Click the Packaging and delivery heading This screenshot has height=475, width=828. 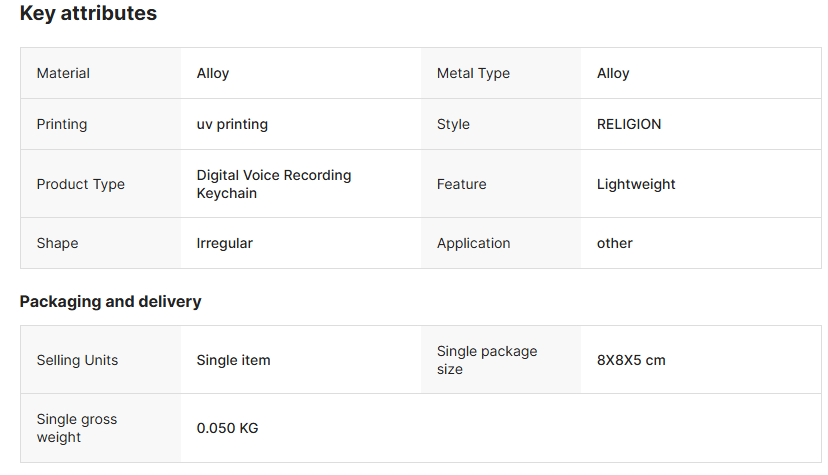coord(110,301)
